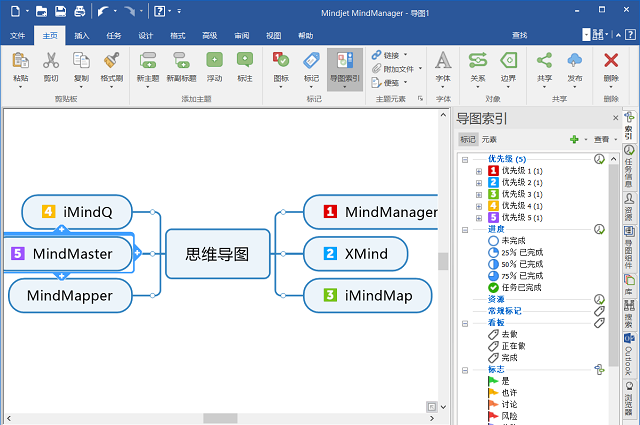640x425 pixels.
Task: Click the New document icon
Action: pyautogui.click(x=15, y=11)
